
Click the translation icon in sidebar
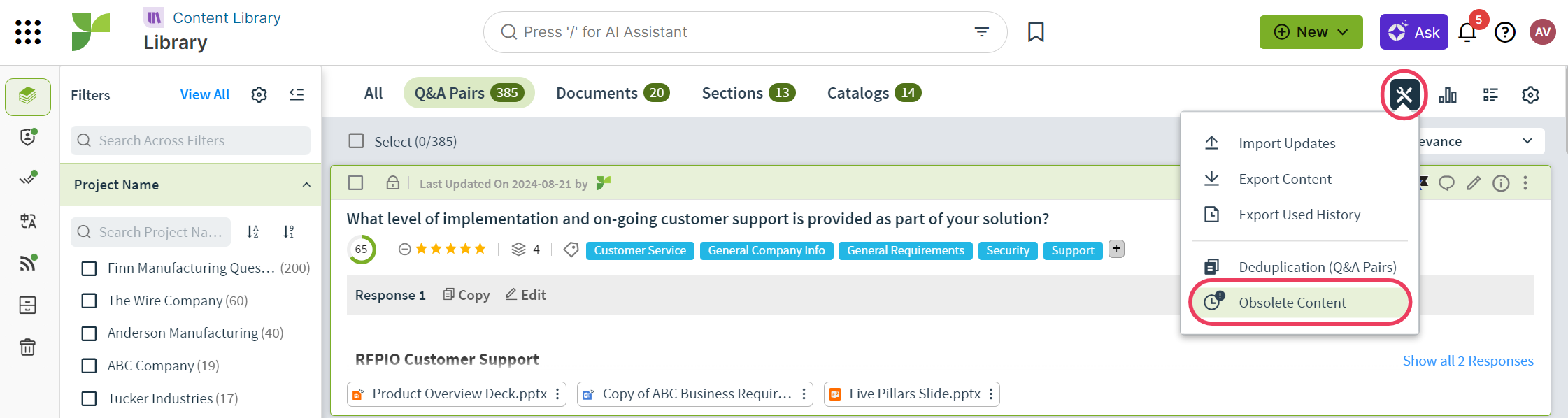pos(28,222)
